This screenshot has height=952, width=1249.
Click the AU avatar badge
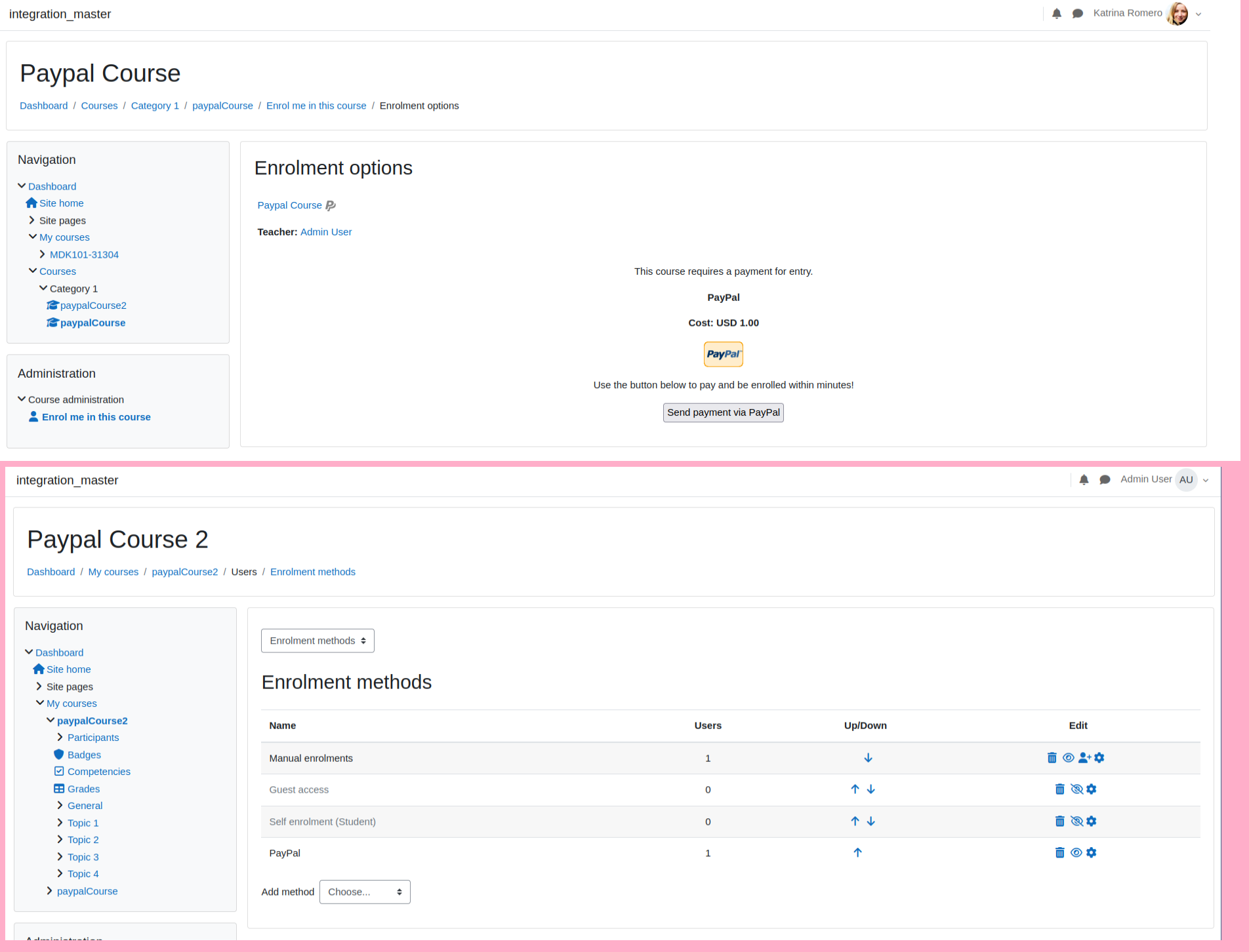point(1186,480)
